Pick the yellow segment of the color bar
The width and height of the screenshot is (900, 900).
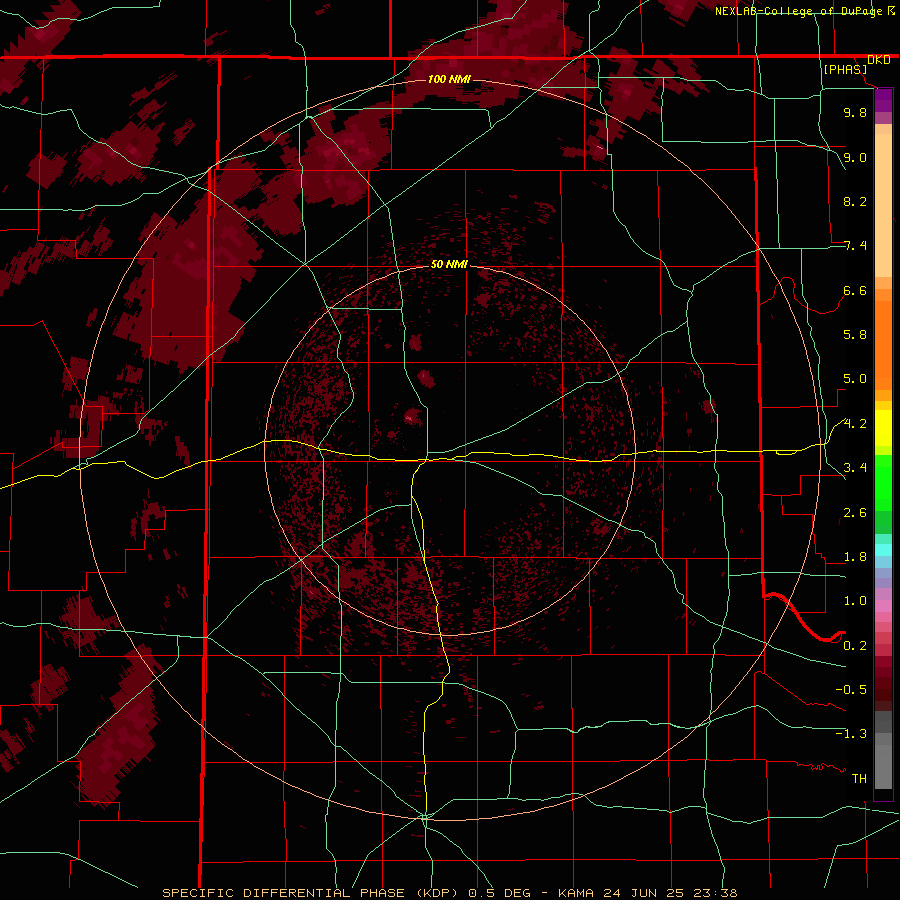click(883, 428)
